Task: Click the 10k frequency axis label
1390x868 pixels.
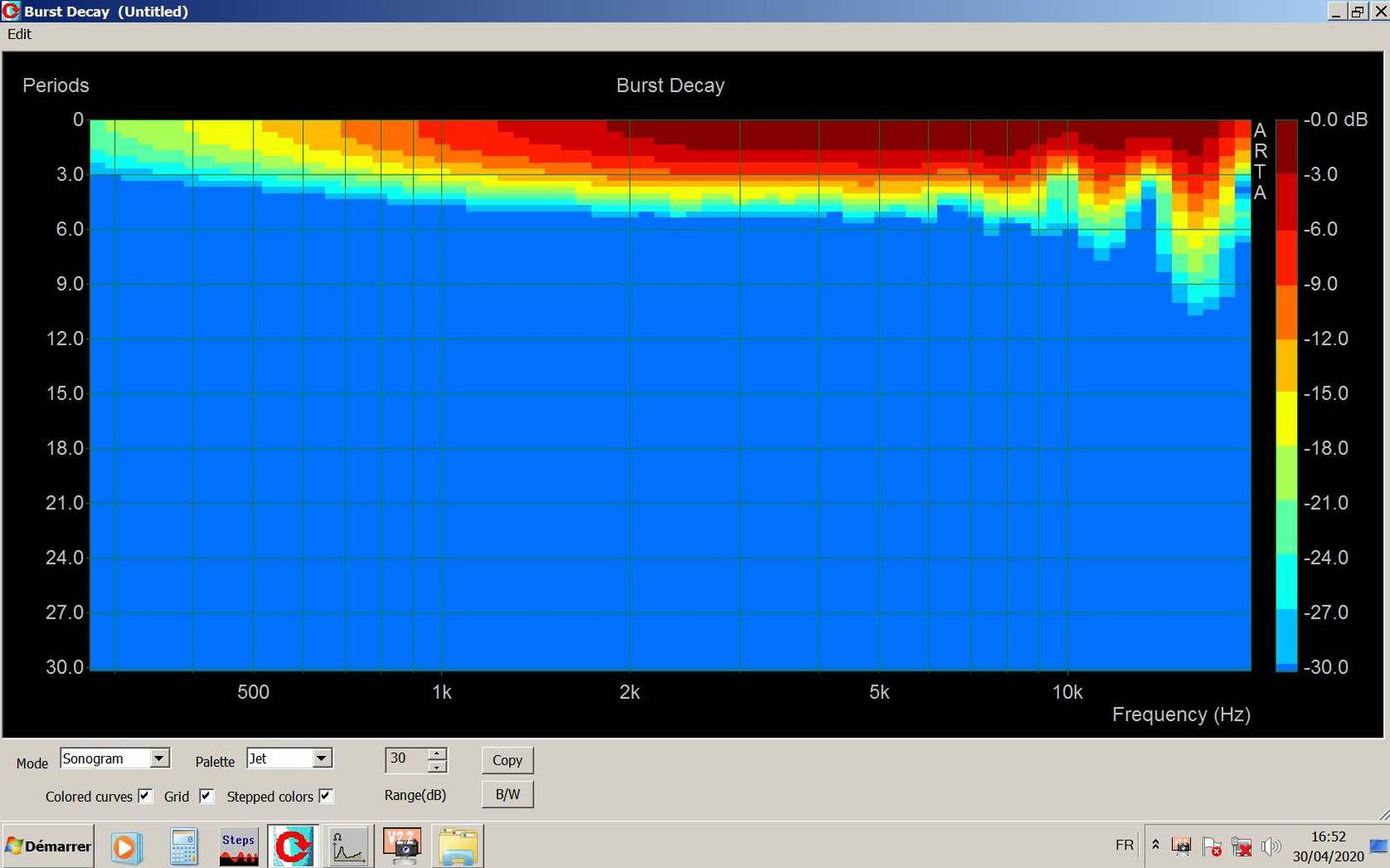Action: (x=1068, y=692)
